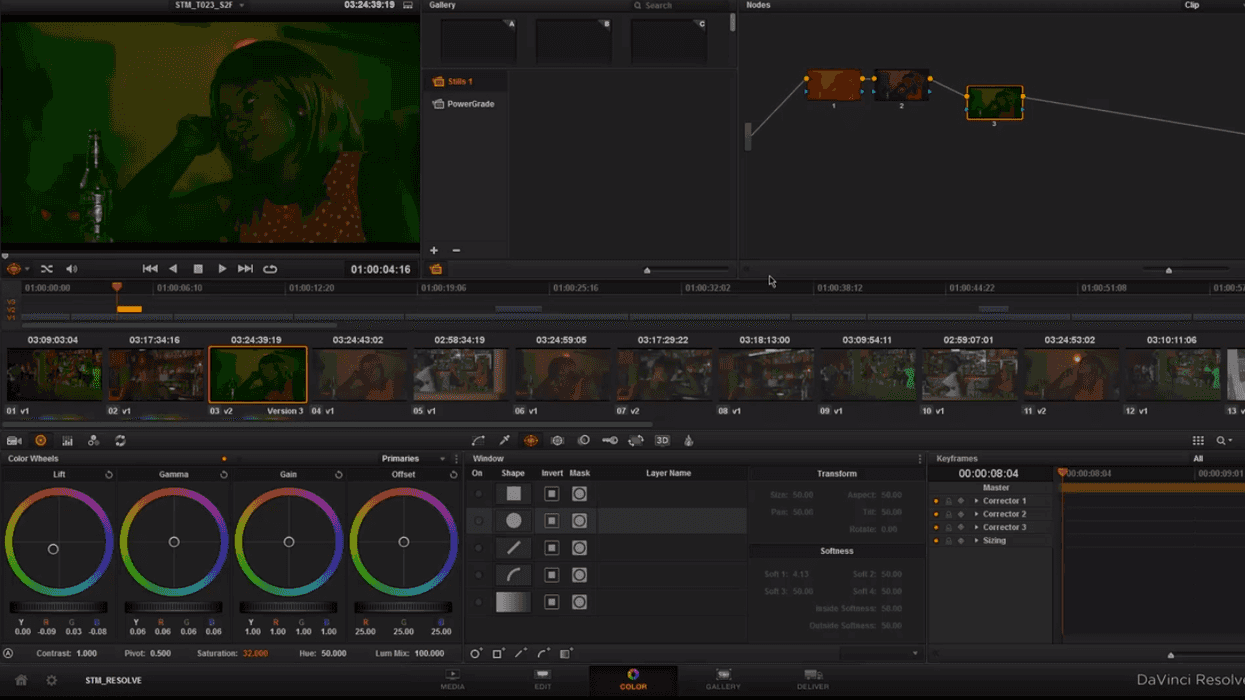Select the Color Wheels palette icon

[x=40, y=440]
